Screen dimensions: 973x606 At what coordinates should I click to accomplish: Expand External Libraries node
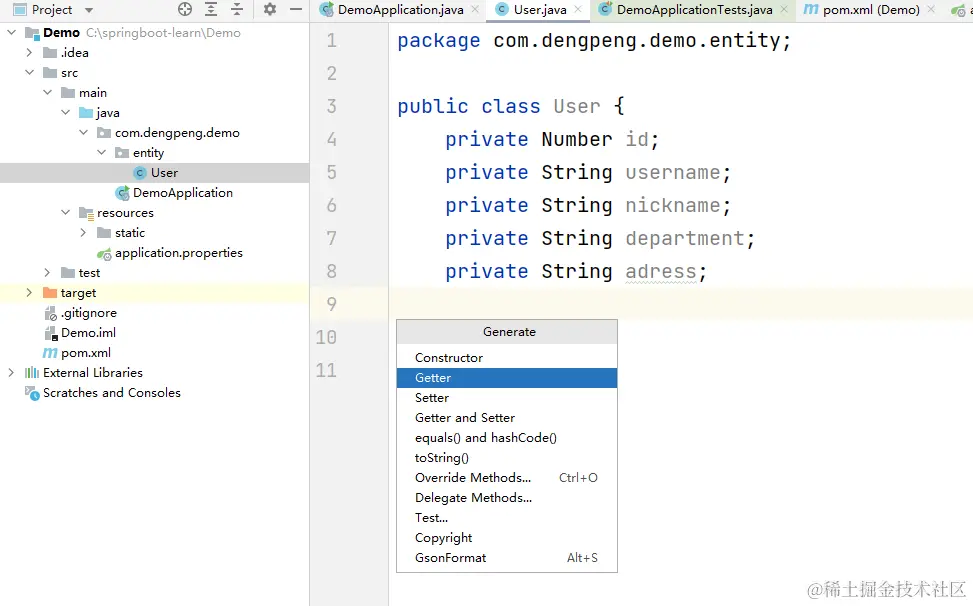tap(11, 372)
